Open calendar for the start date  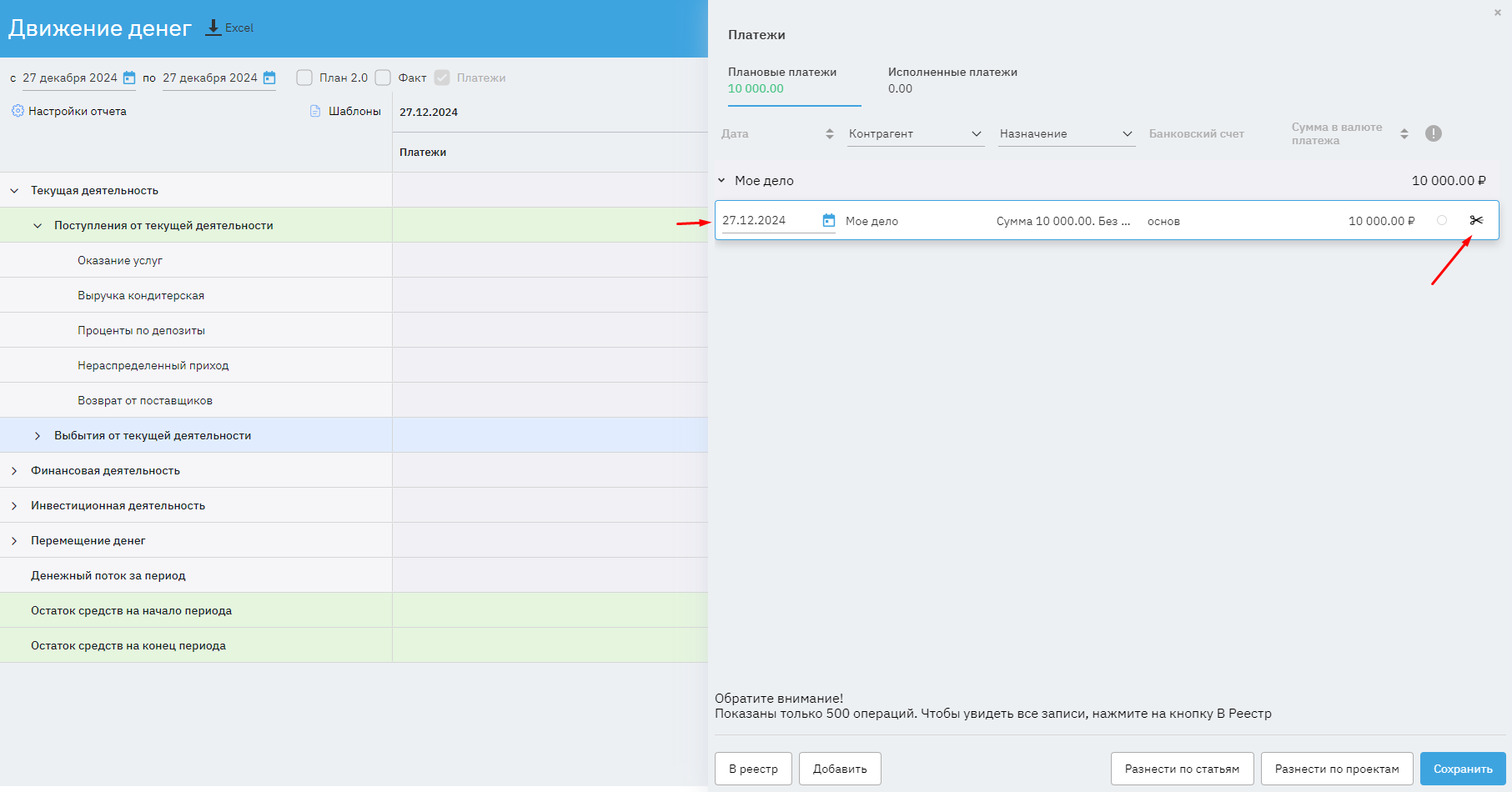(129, 78)
